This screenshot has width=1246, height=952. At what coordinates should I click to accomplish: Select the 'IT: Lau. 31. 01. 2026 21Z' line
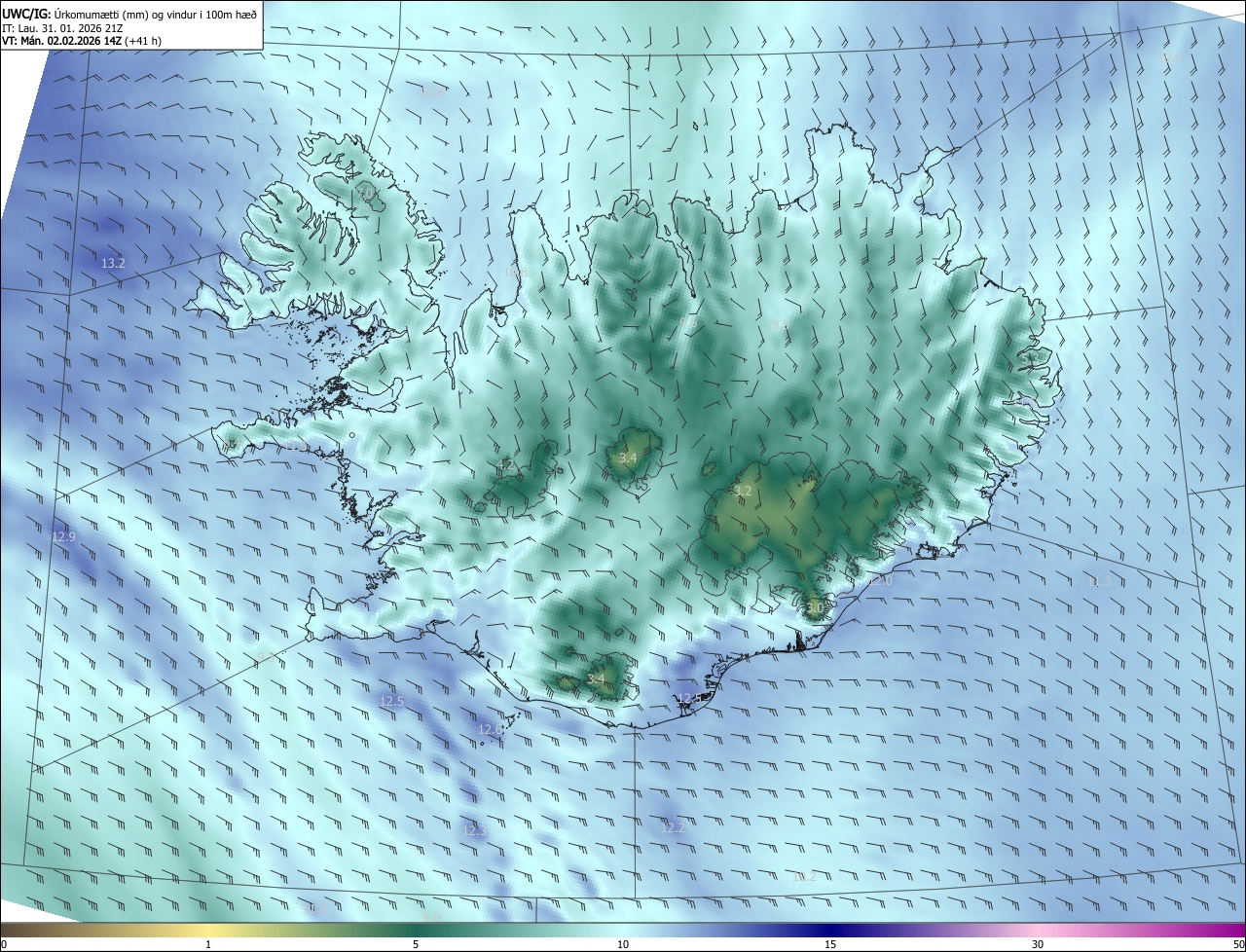(61, 28)
